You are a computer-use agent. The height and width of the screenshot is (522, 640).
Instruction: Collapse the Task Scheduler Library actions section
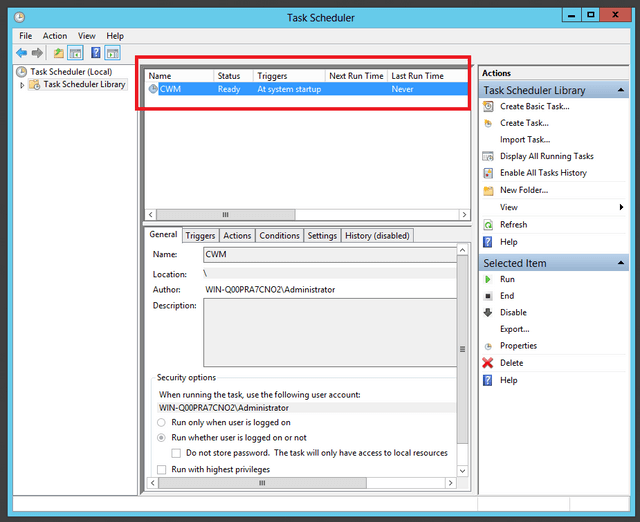coord(621,90)
